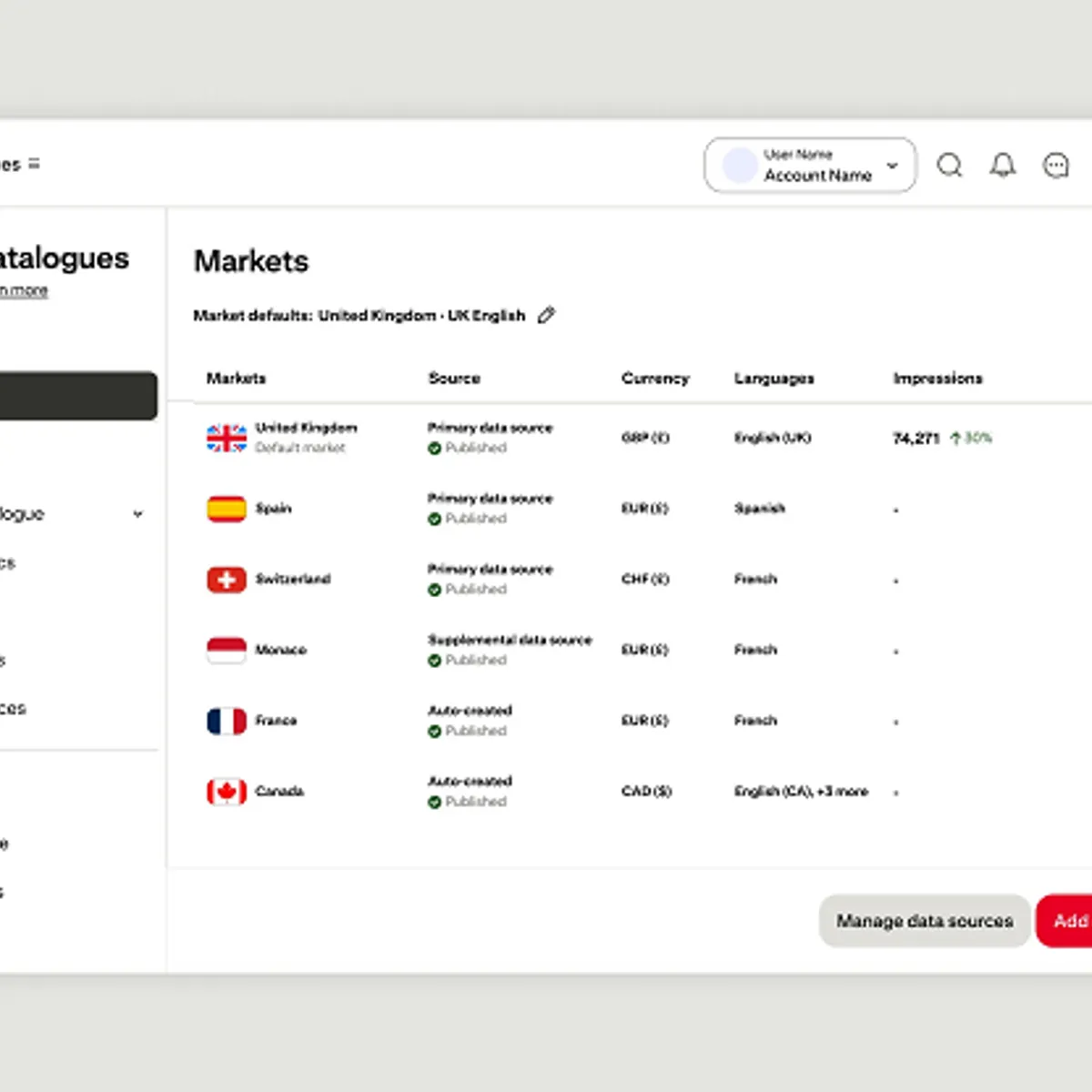
Task: Open the Account Name dropdown
Action: [x=810, y=166]
